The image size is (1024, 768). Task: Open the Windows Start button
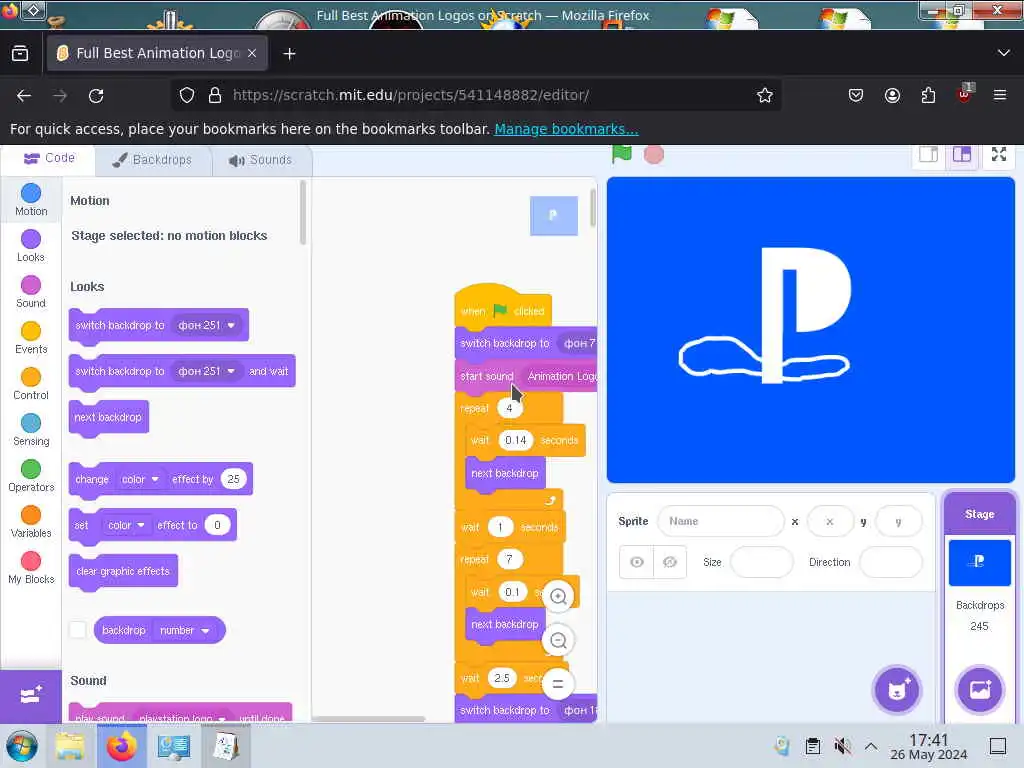(22, 746)
